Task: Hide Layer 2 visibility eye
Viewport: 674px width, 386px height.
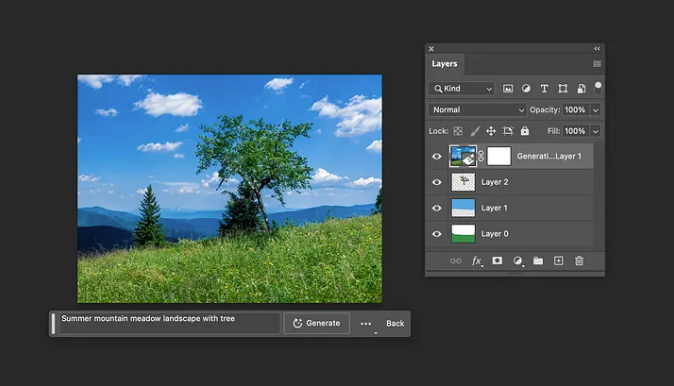Action: (x=437, y=182)
